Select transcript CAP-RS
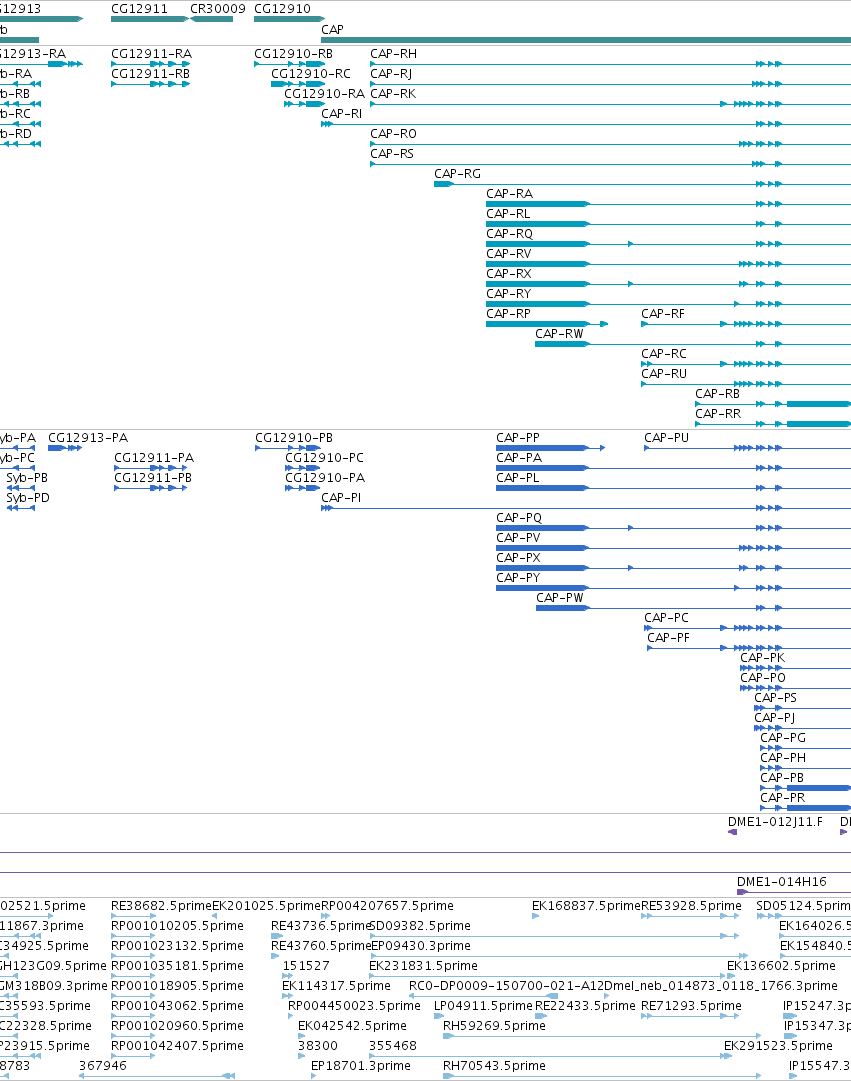The width and height of the screenshot is (851, 1081). [392, 154]
